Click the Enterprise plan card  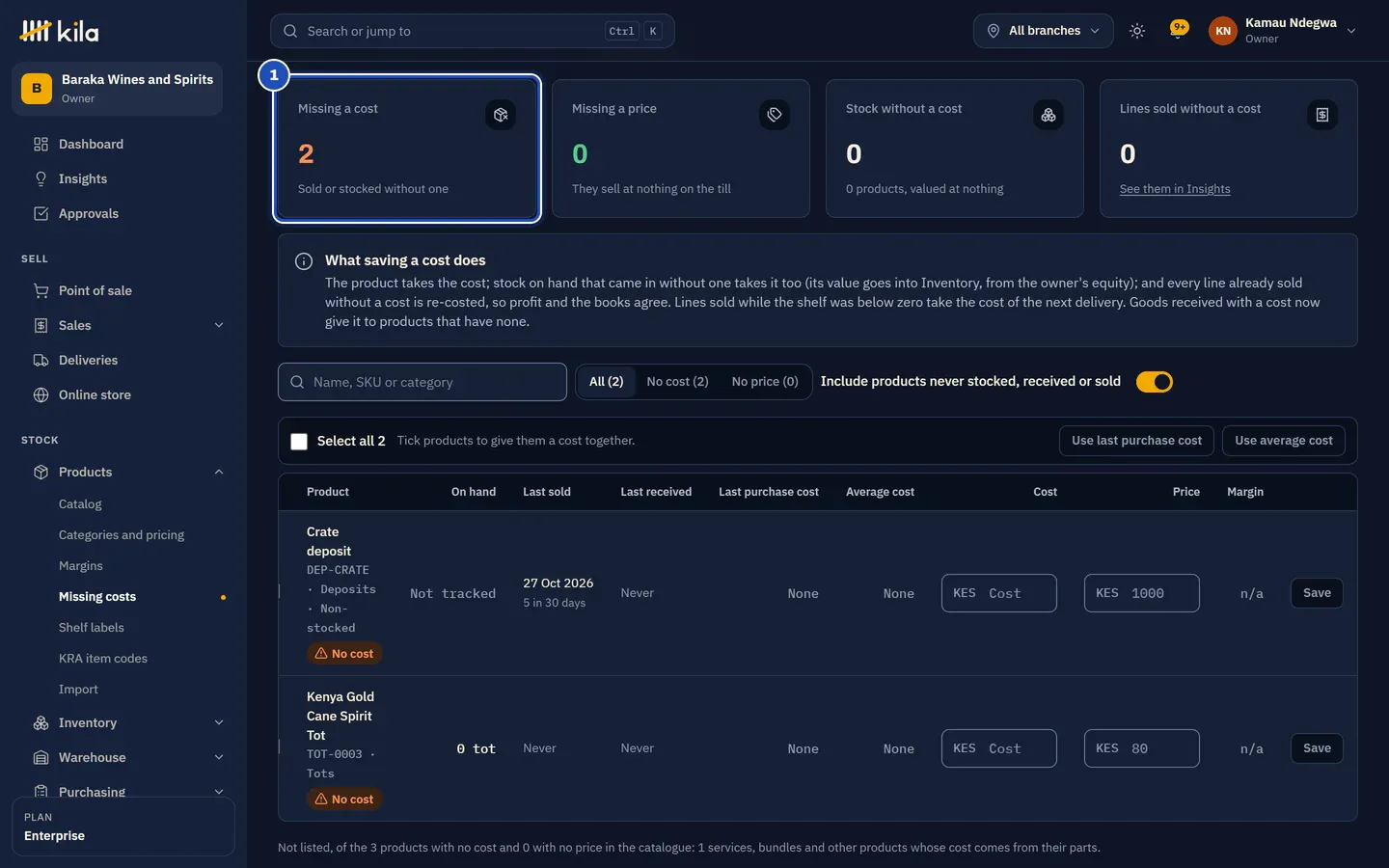(x=123, y=827)
